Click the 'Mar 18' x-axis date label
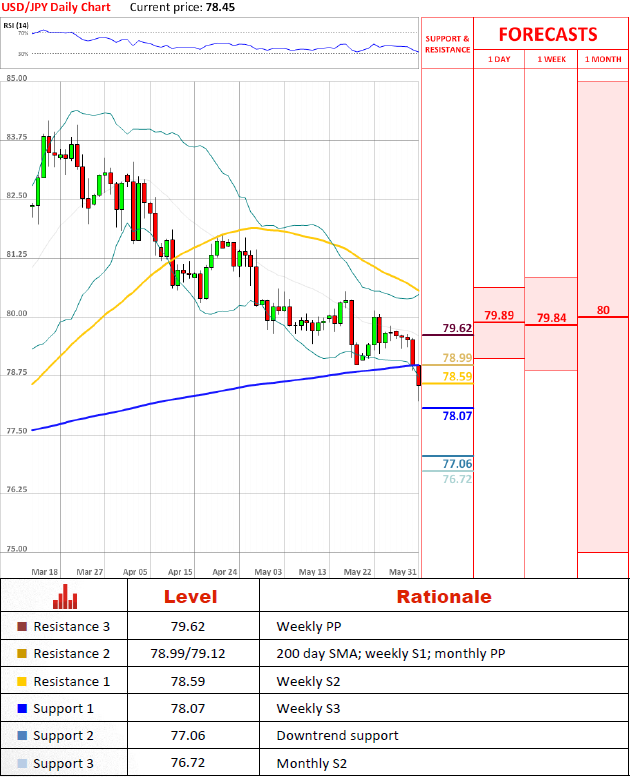Viewport: 630px width, 777px height. coord(45,572)
